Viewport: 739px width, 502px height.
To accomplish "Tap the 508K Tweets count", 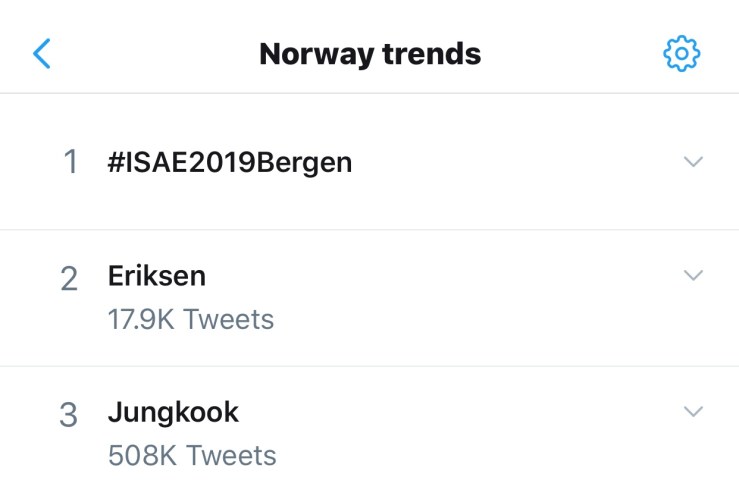I will pyautogui.click(x=192, y=456).
